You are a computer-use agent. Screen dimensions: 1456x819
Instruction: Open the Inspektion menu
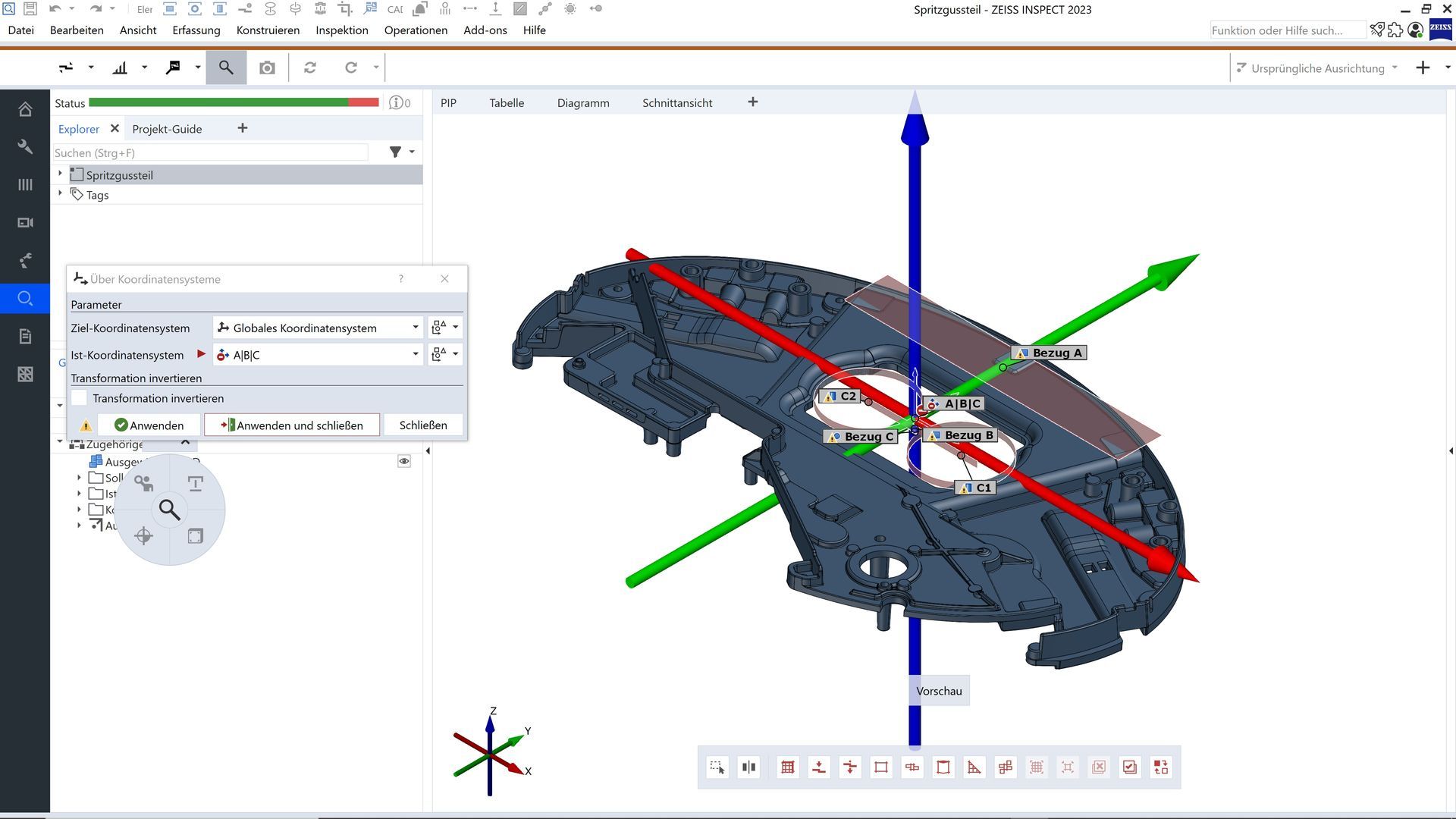coord(341,30)
